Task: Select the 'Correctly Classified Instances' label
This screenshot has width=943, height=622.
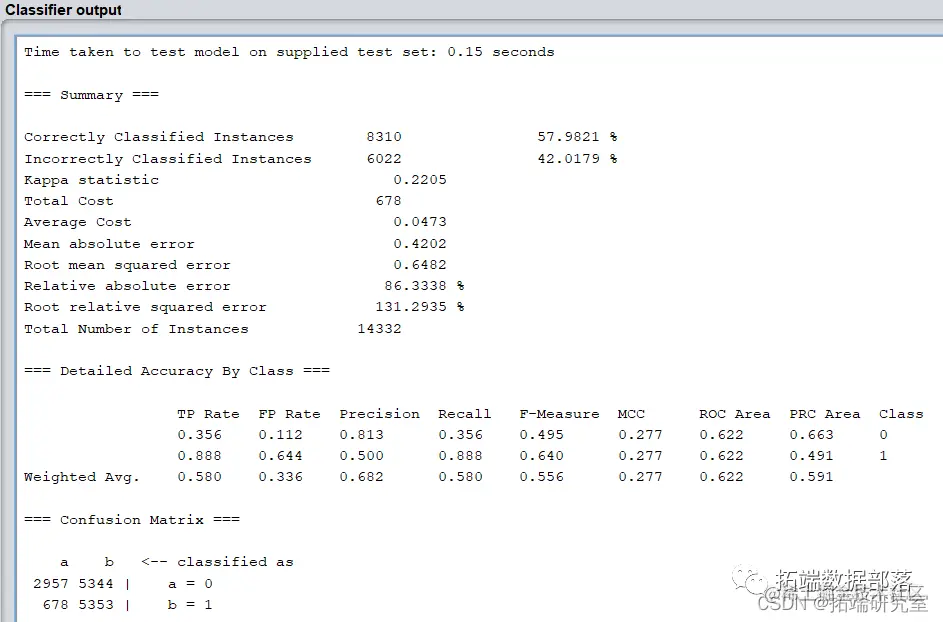Action: tap(159, 137)
